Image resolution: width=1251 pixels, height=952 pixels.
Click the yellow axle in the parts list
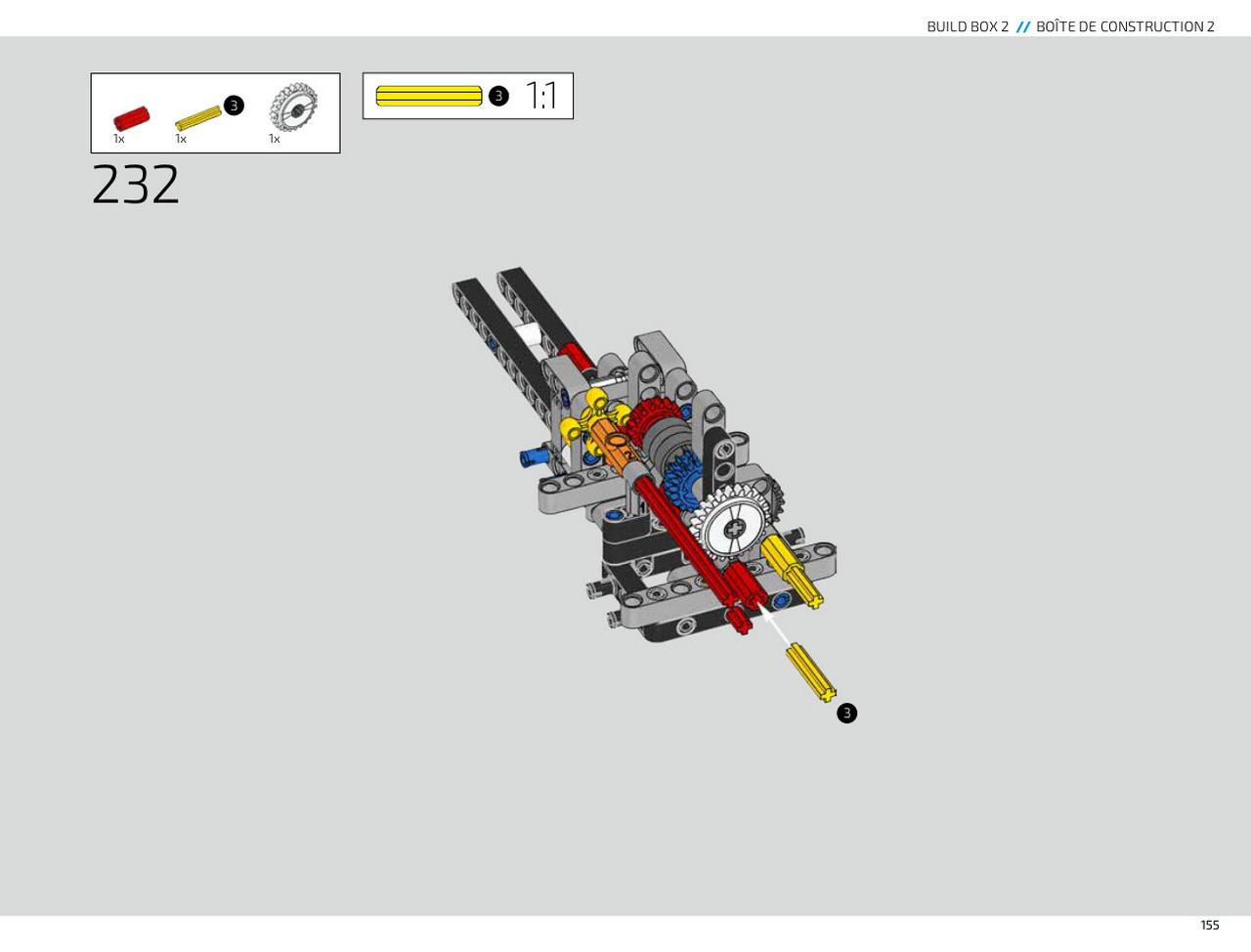tap(198, 118)
